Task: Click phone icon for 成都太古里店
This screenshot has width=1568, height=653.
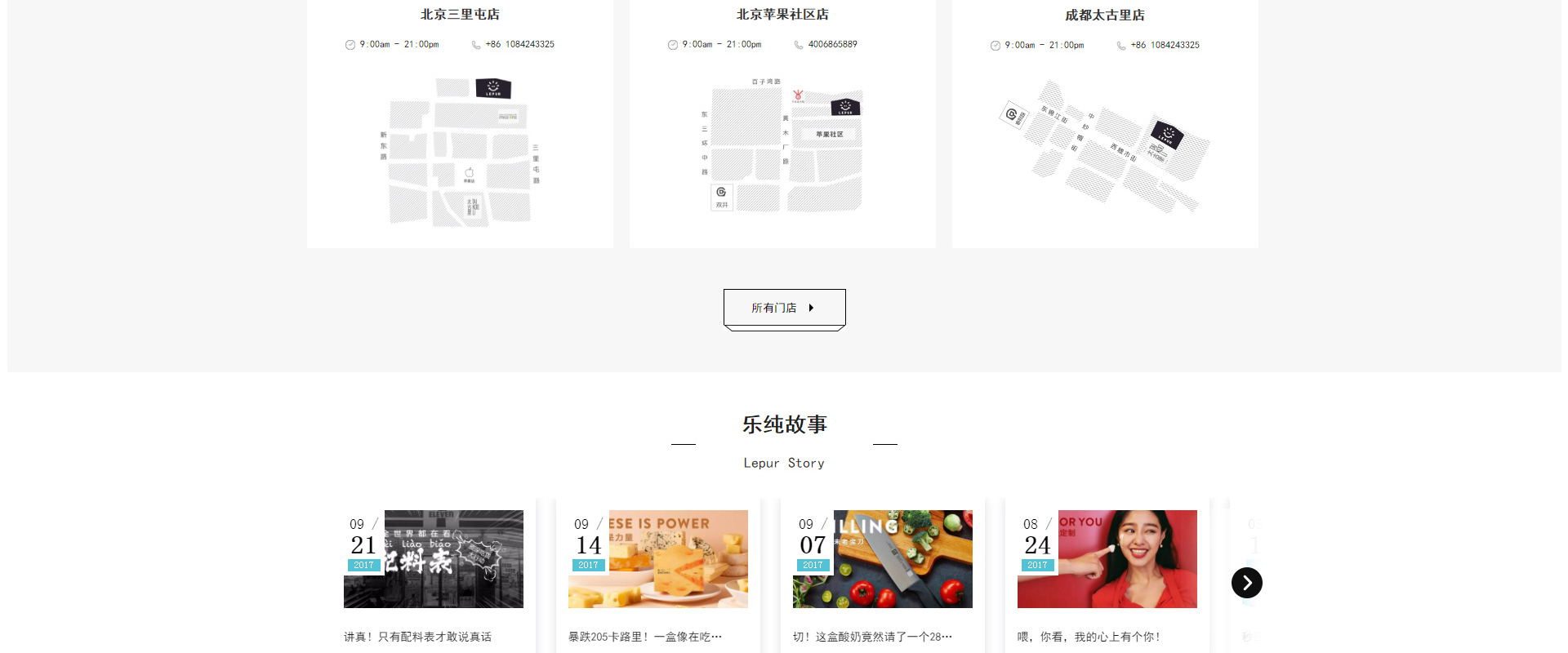Action: [x=1121, y=46]
